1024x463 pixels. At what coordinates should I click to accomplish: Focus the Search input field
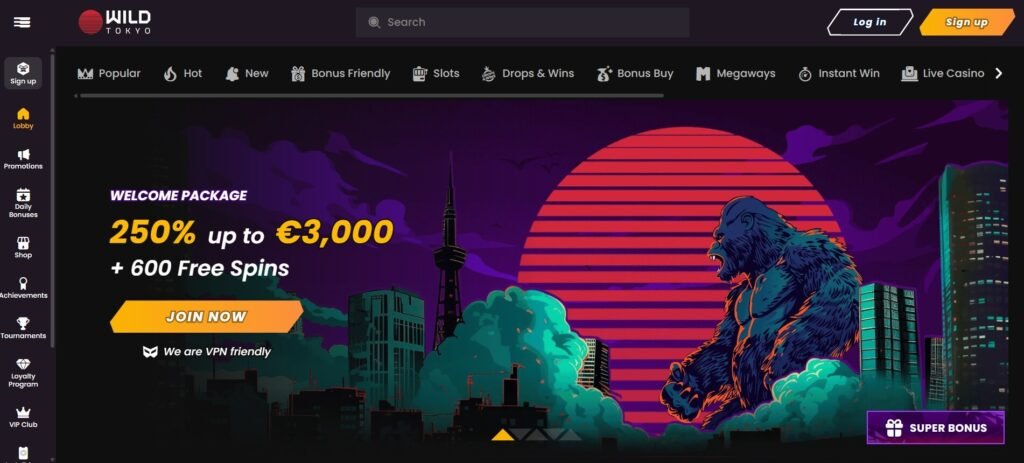point(522,22)
